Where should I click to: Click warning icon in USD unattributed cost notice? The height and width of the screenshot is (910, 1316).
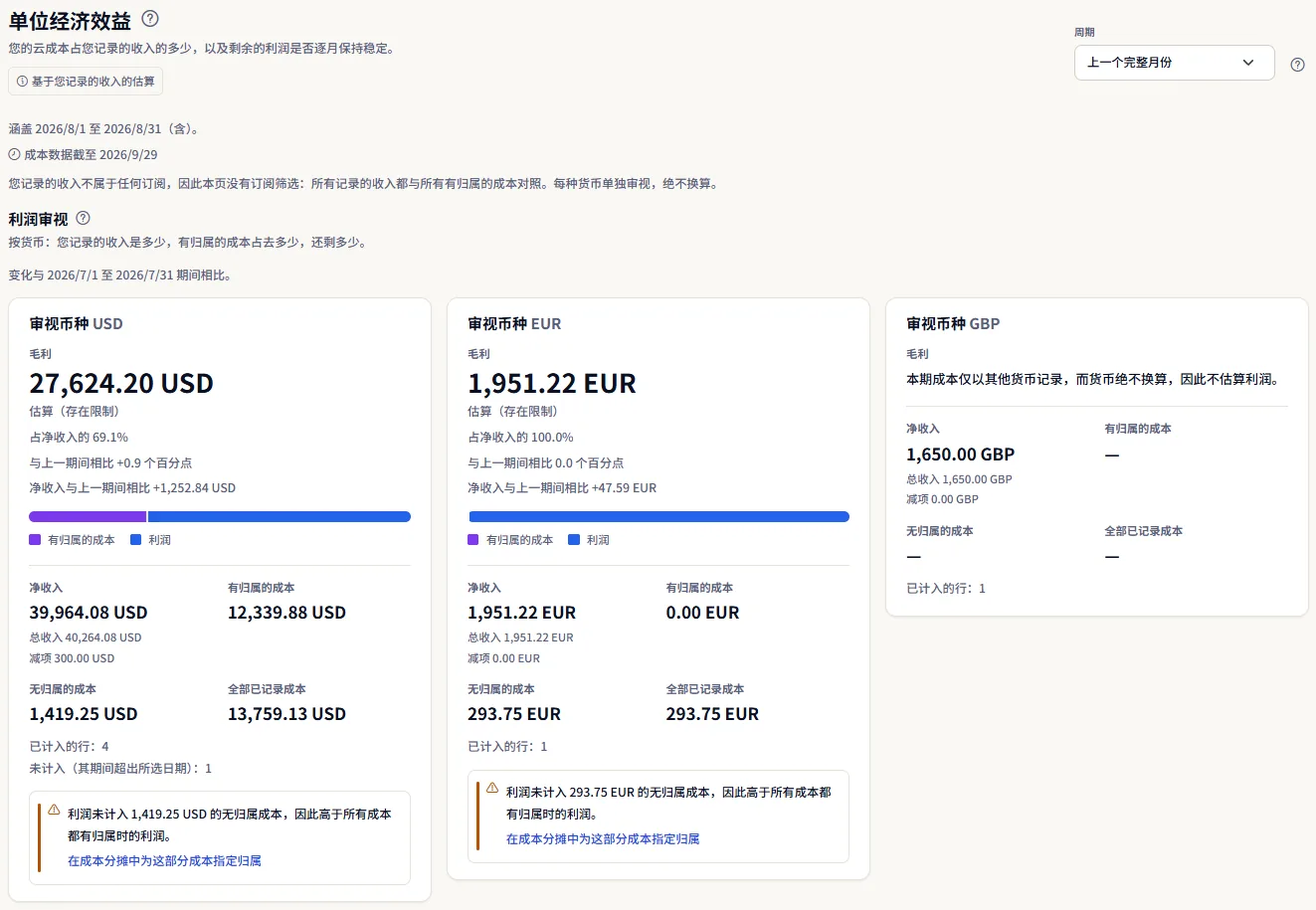pos(54,810)
